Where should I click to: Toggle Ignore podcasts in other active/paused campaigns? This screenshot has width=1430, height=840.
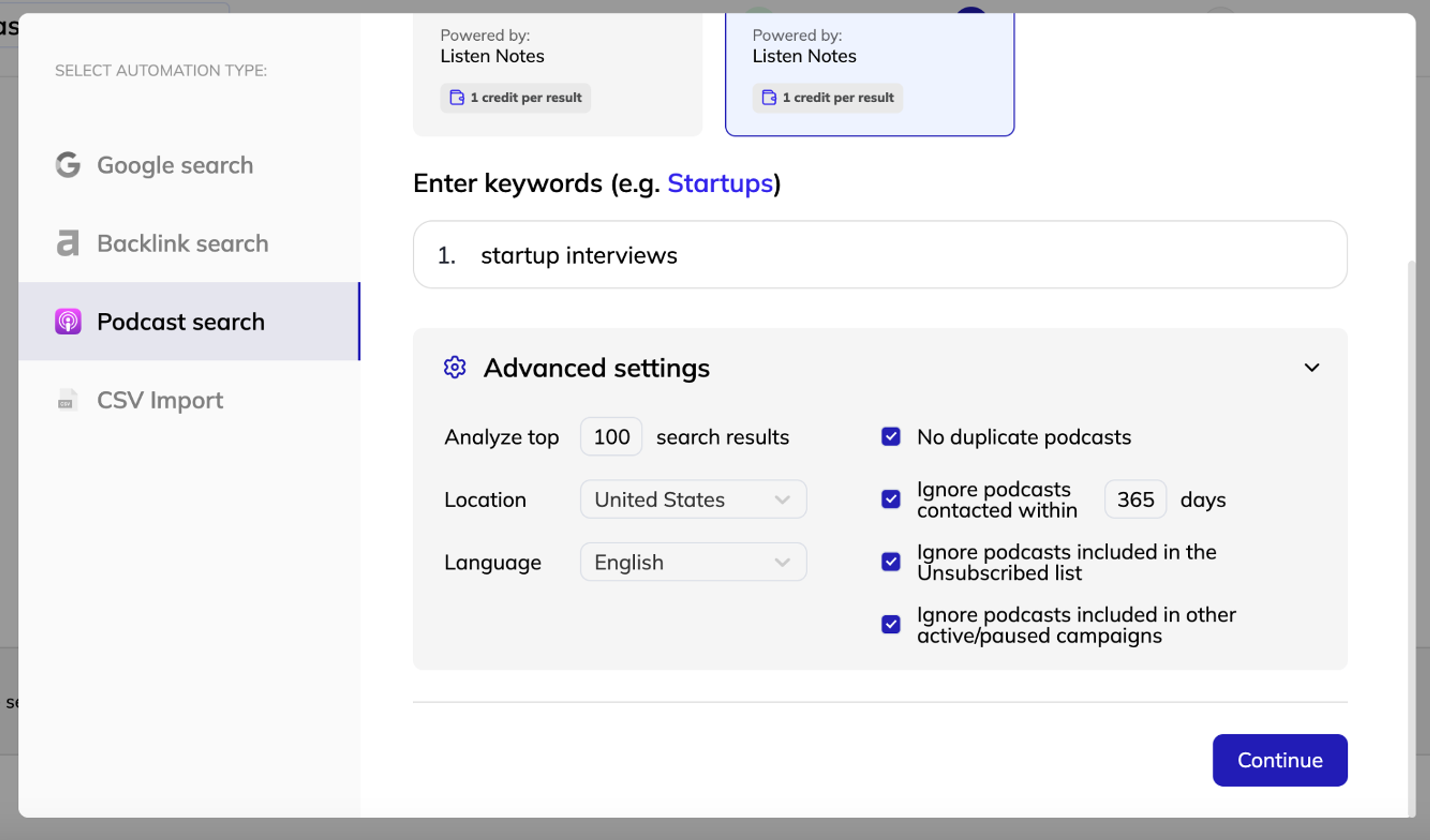(890, 624)
